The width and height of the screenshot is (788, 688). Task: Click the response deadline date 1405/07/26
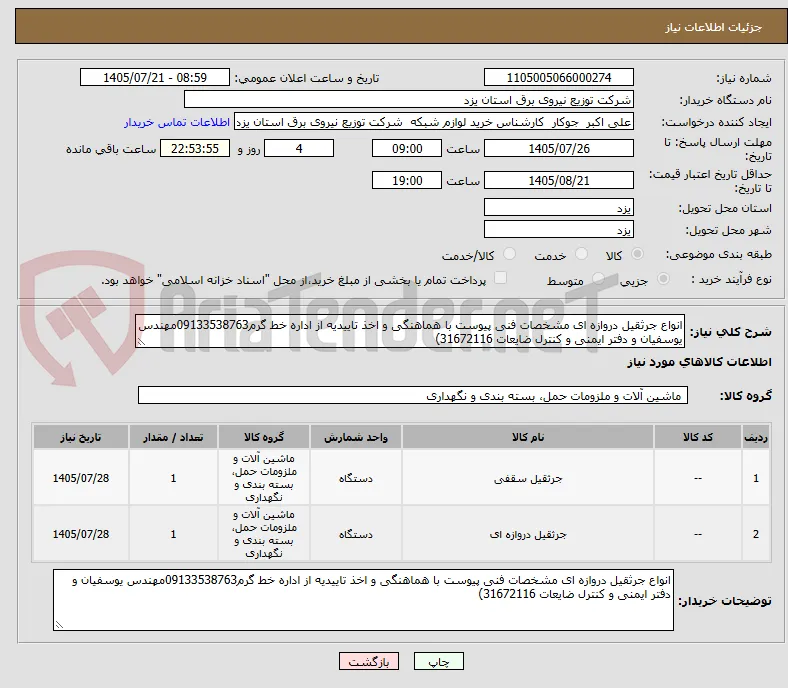tap(558, 148)
